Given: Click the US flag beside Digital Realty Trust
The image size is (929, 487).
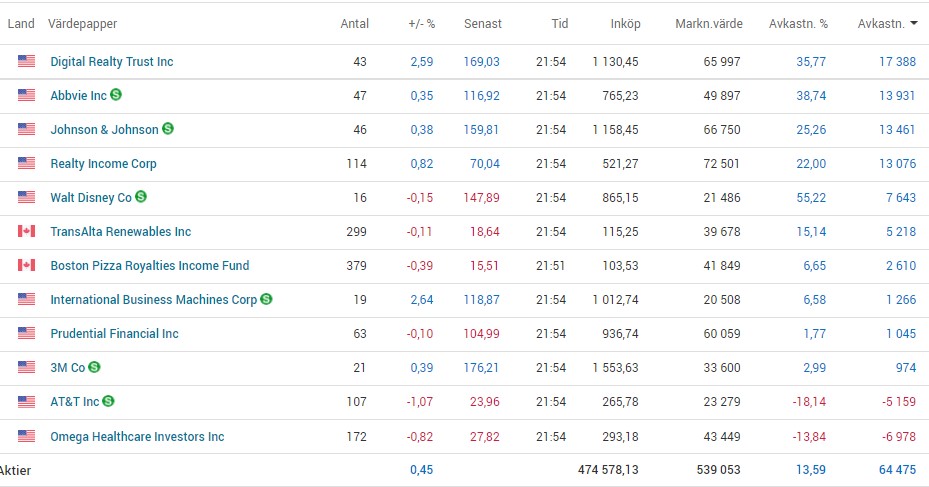Looking at the screenshot, I should [27, 61].
